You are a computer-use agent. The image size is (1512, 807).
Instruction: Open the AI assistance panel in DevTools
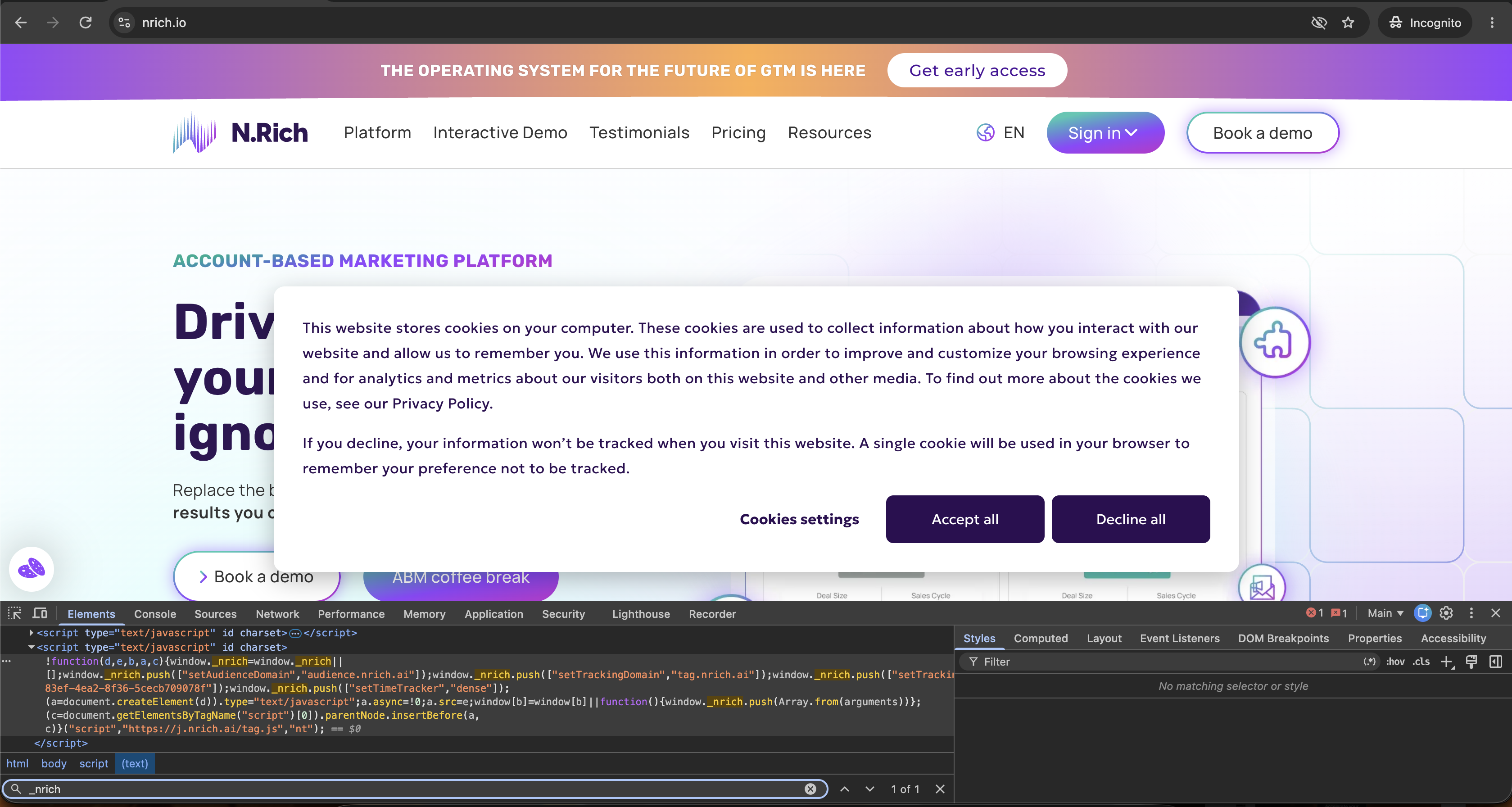click(1423, 613)
